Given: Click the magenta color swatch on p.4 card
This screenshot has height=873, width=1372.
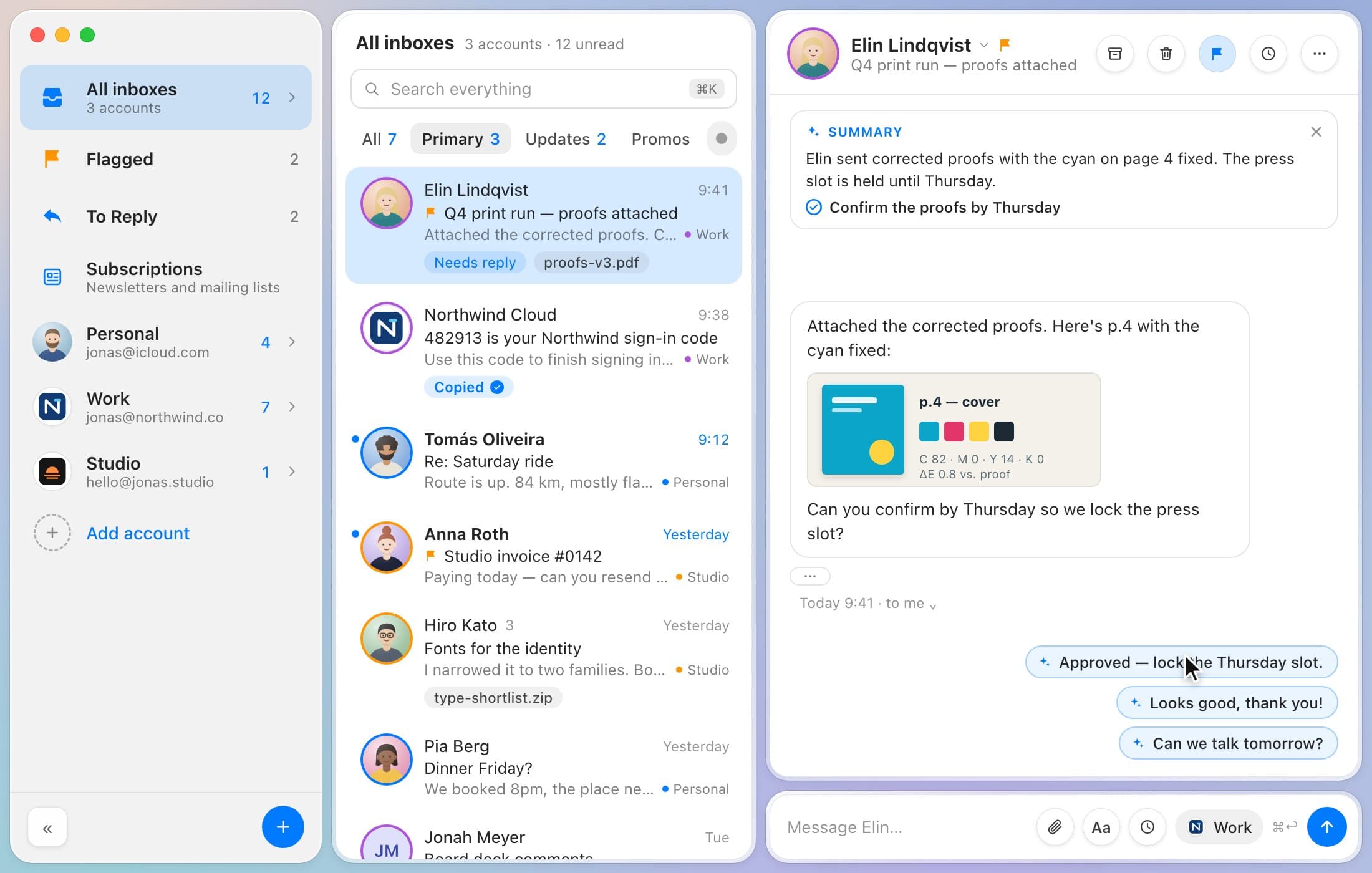Looking at the screenshot, I should pos(954,432).
